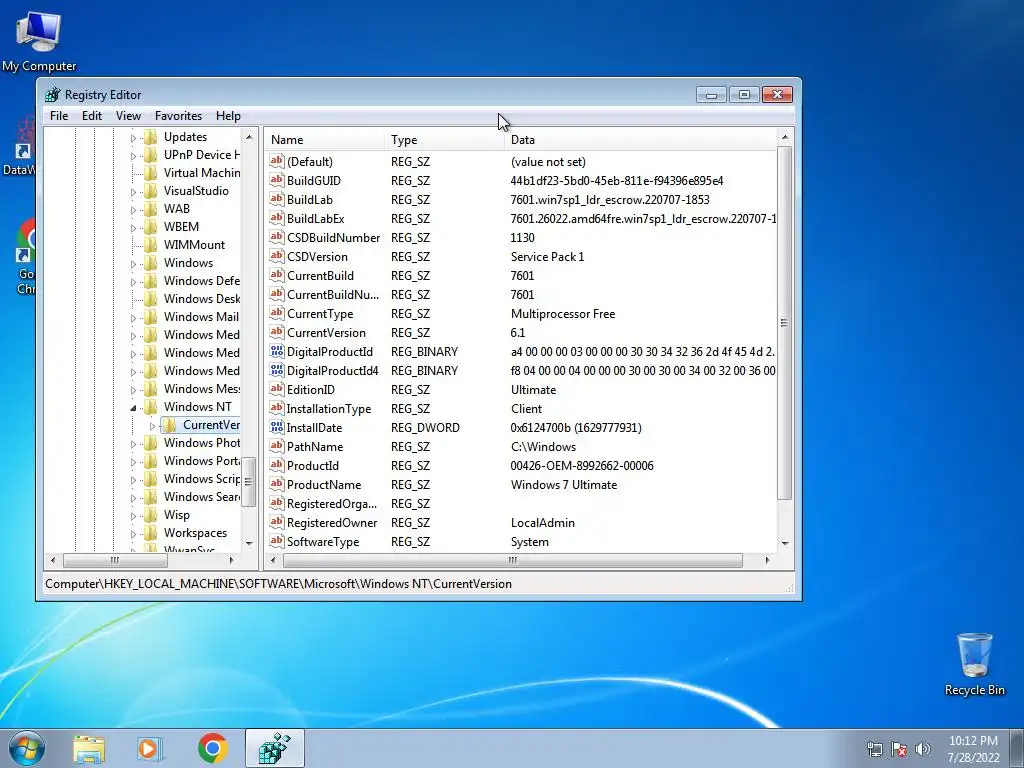Select the BuildGUID value icon
1024x768 pixels.
click(x=277, y=180)
